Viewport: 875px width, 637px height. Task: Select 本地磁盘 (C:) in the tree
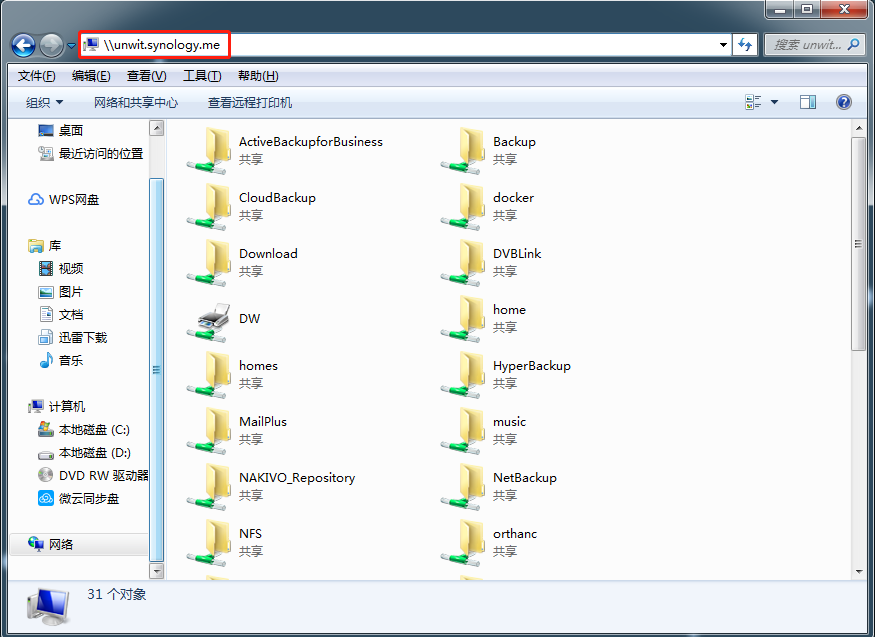pyautogui.click(x=94, y=430)
